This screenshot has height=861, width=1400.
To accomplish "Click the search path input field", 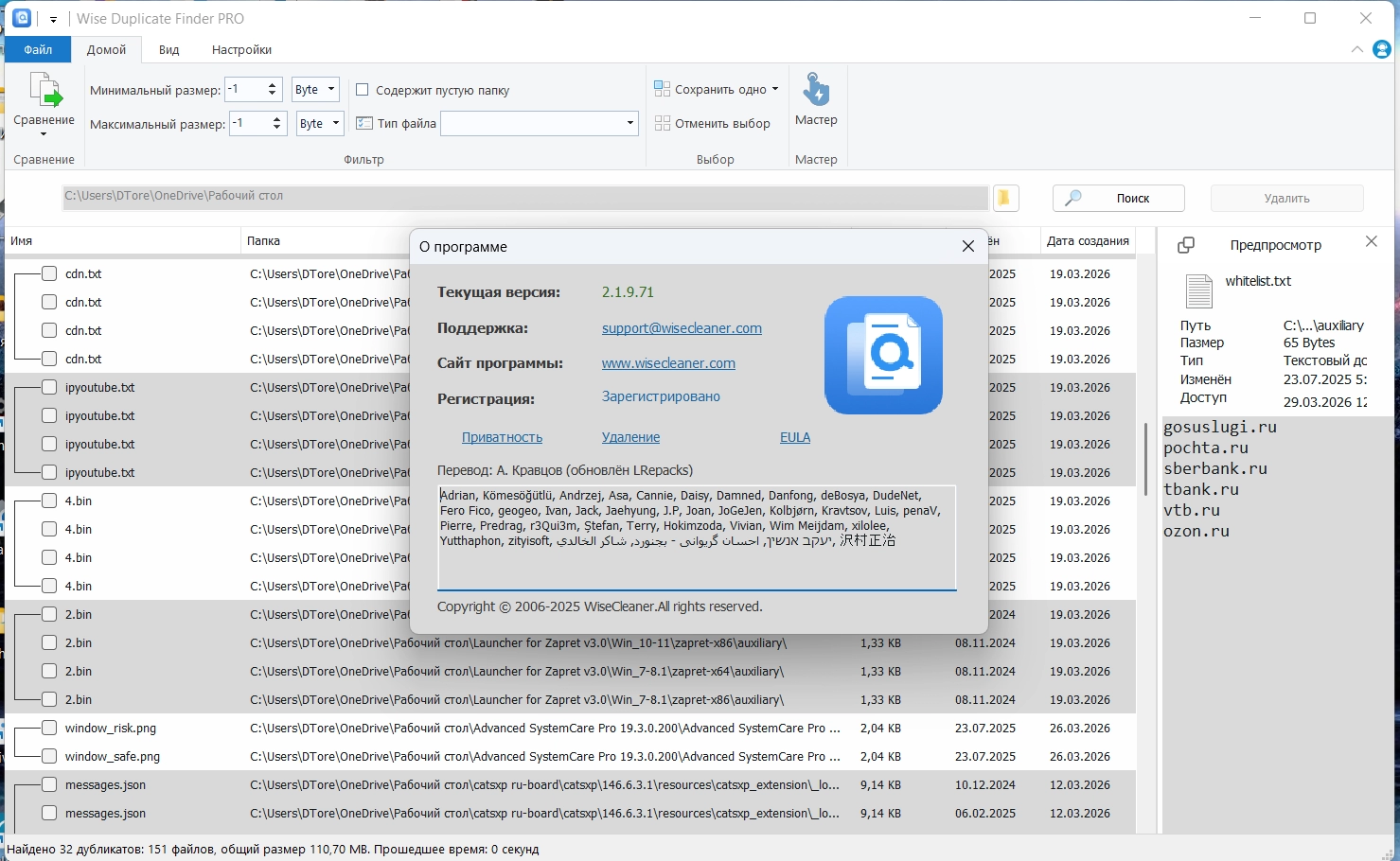I will click(524, 197).
